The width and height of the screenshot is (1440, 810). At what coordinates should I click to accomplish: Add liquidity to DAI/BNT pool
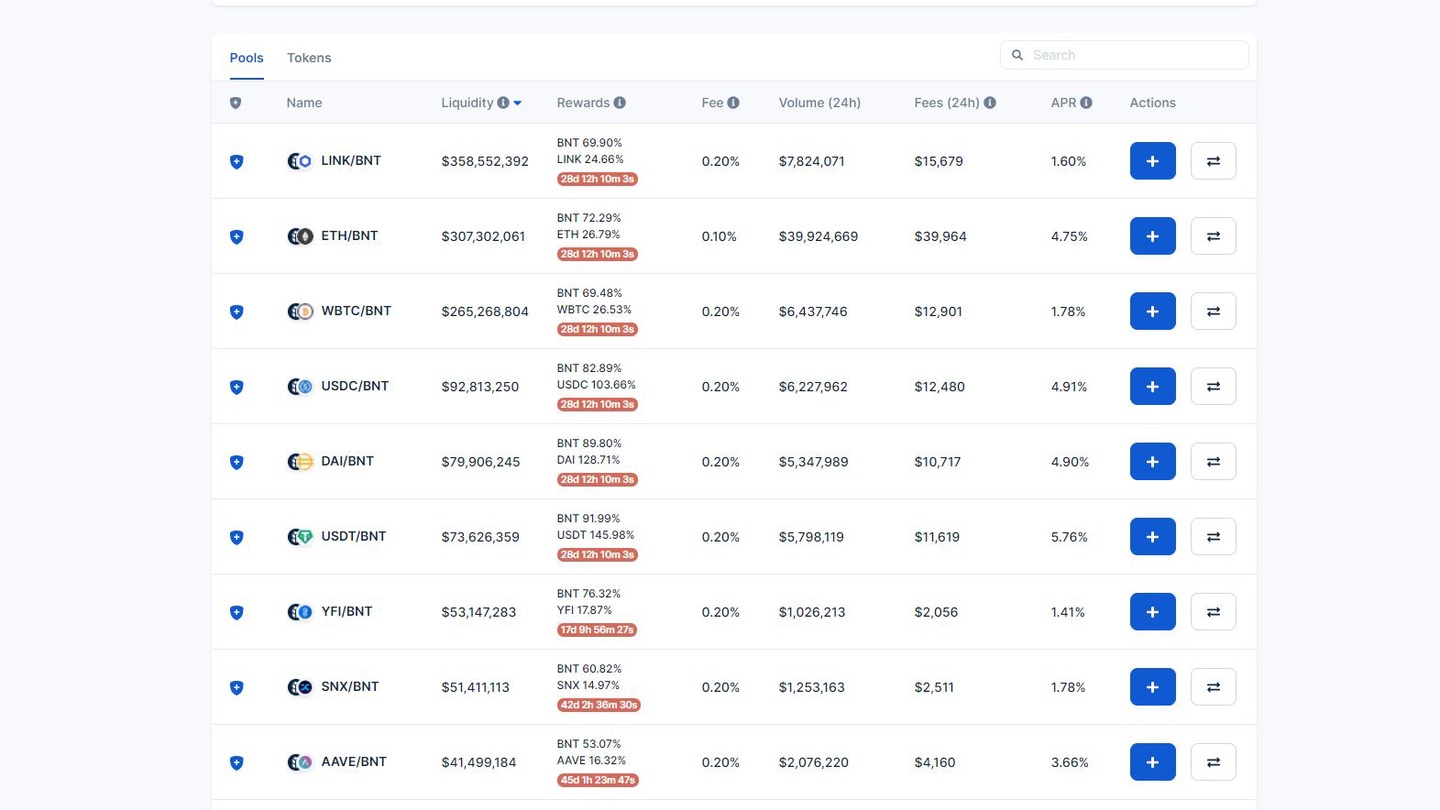[x=1152, y=461]
